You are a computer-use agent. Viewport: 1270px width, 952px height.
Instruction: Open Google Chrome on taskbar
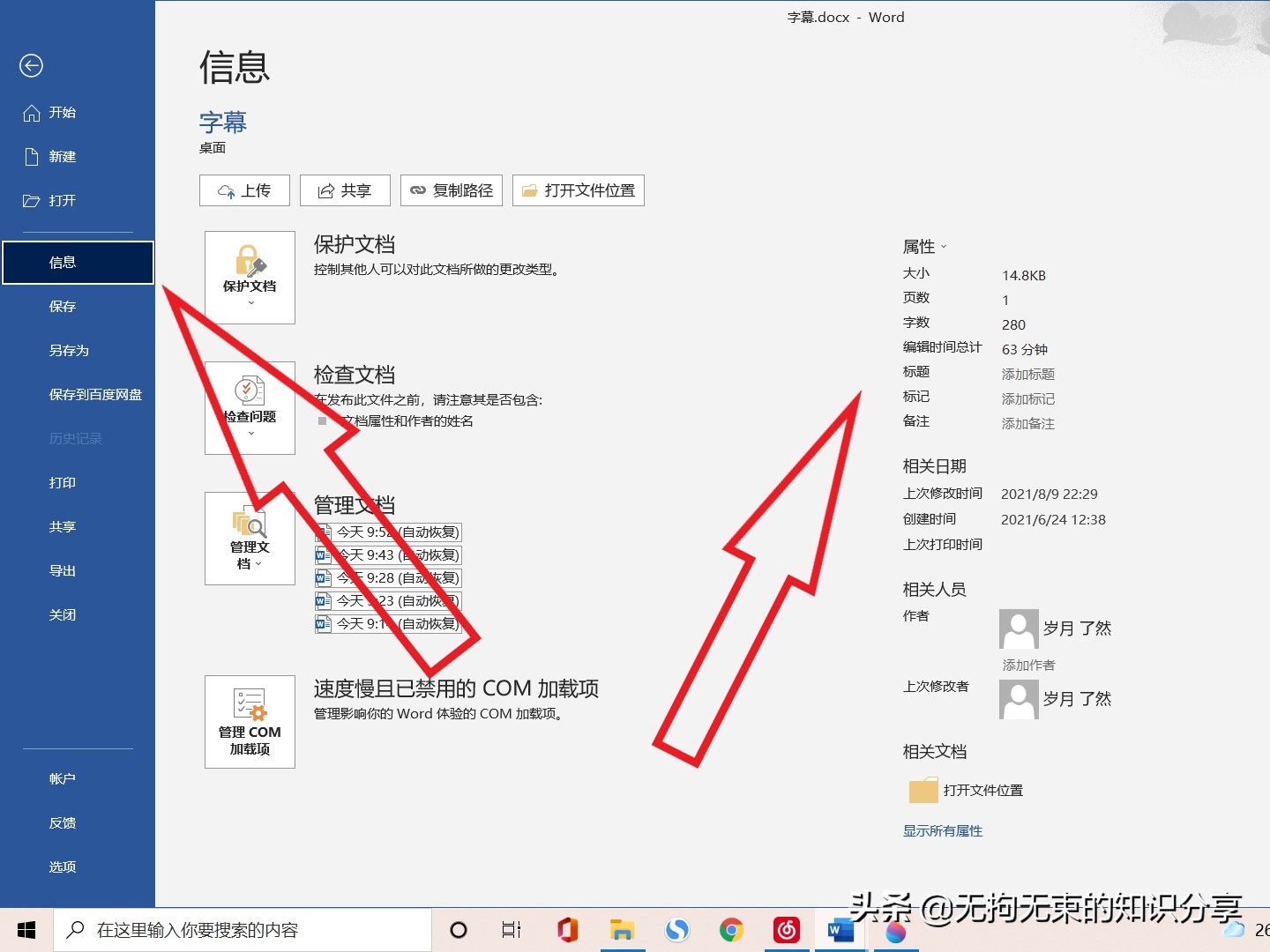point(731,930)
